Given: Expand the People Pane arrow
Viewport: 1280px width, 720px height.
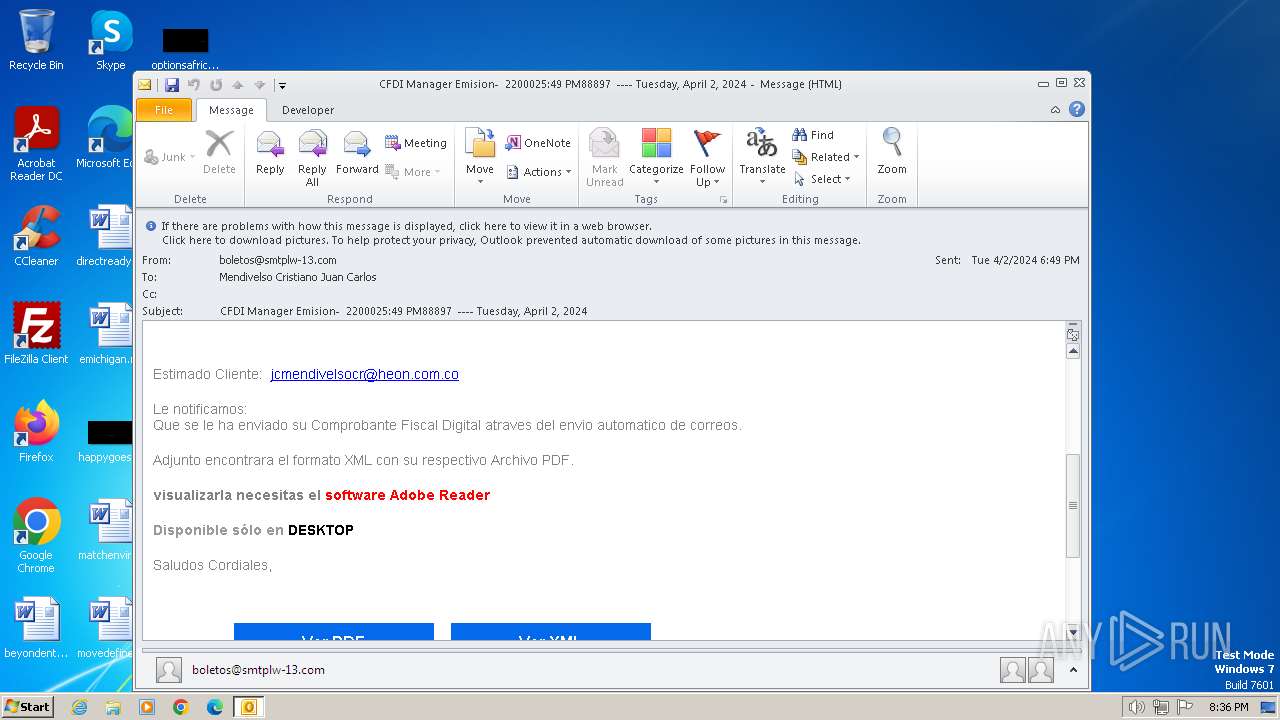Looking at the screenshot, I should point(1073,670).
